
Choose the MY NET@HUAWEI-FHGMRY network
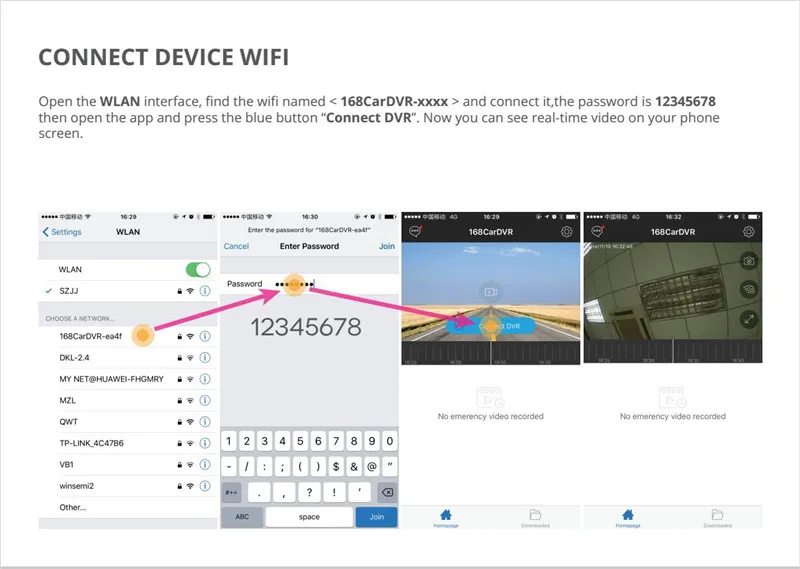click(128, 379)
